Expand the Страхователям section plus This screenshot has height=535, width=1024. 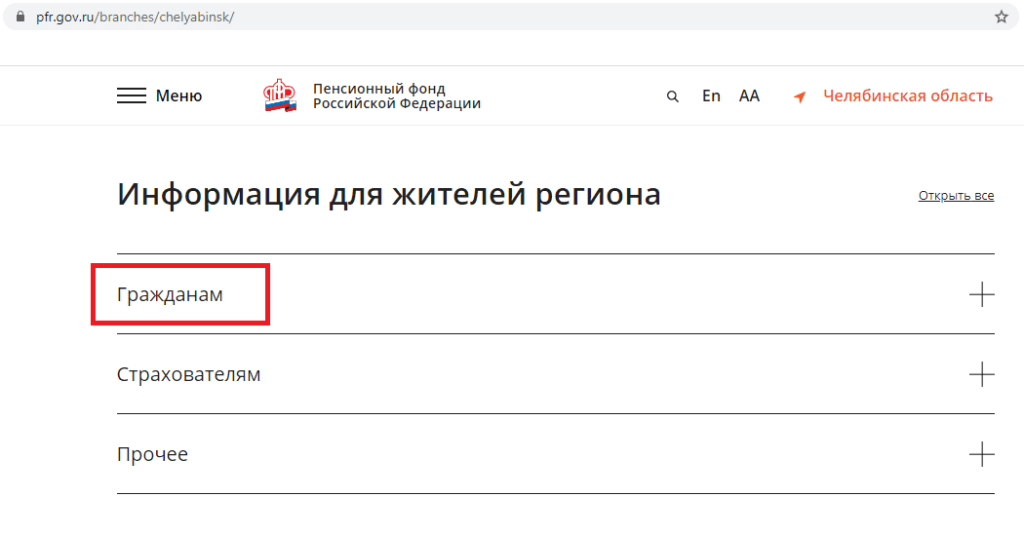coord(982,374)
